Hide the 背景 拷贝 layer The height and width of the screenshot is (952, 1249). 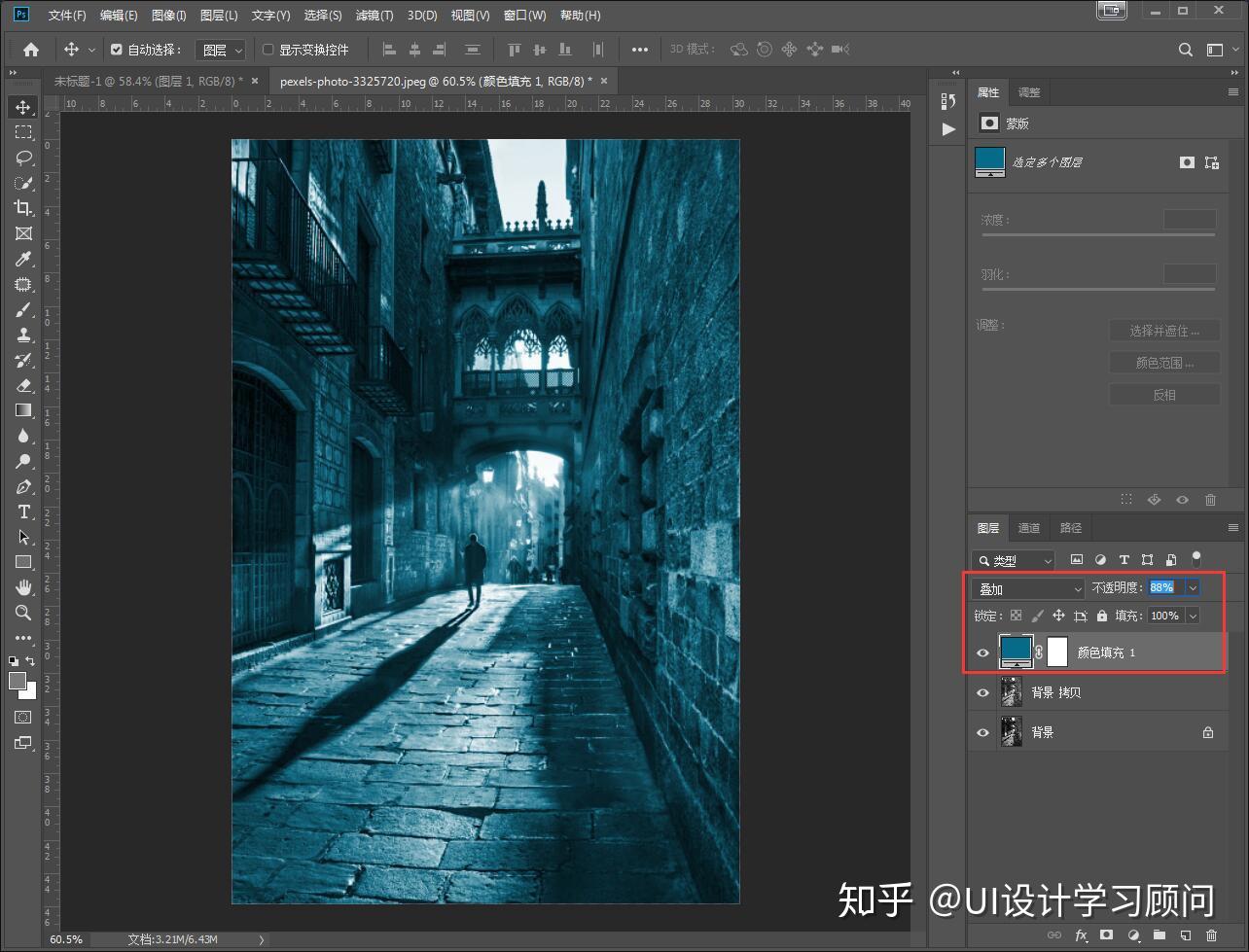[x=982, y=693]
